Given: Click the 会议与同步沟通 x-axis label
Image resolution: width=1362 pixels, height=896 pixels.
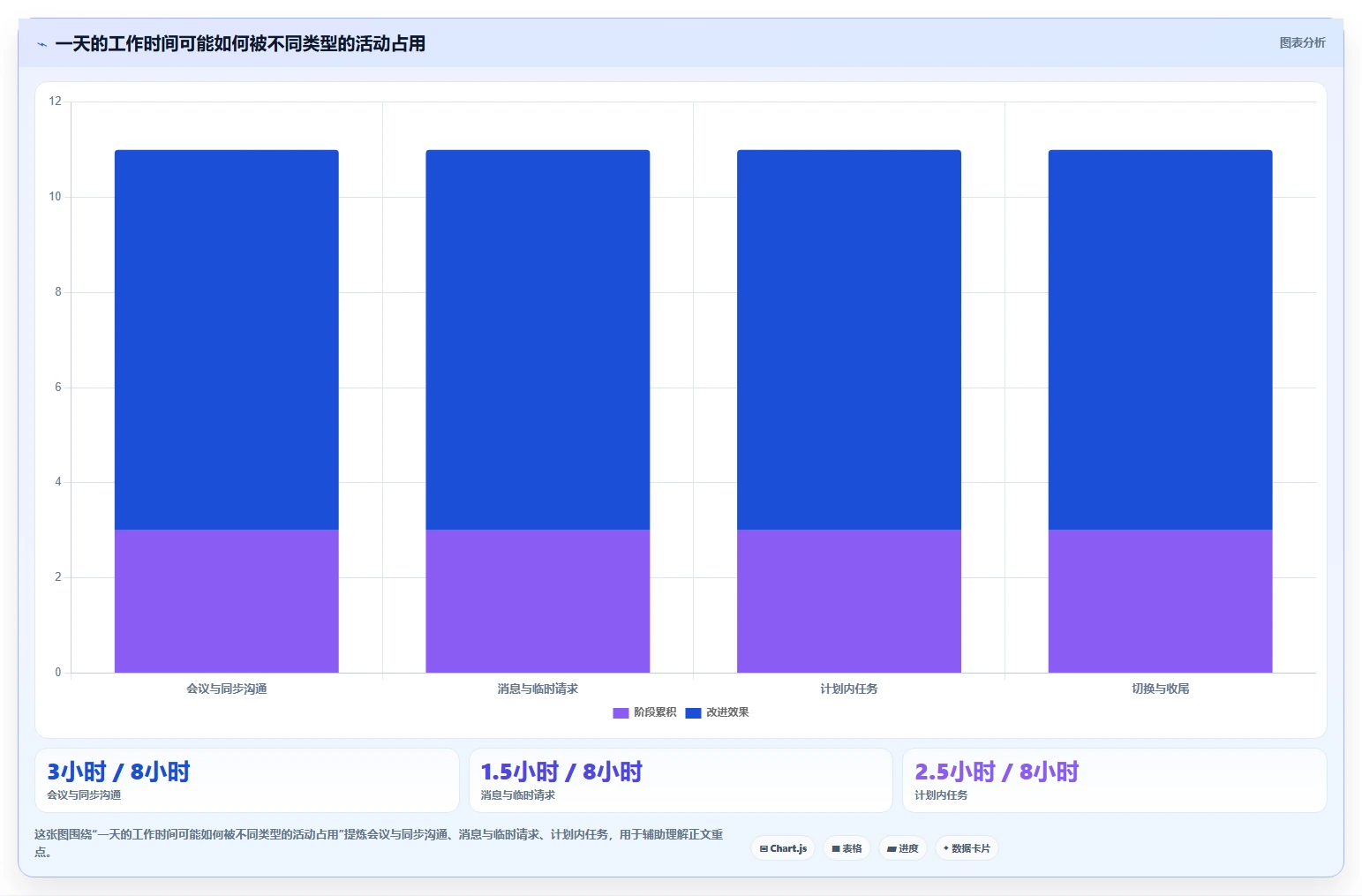Looking at the screenshot, I should tap(227, 689).
